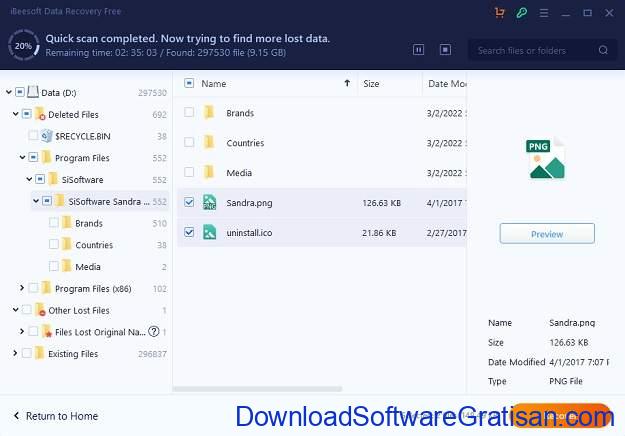The height and width of the screenshot is (436, 625).
Task: Click the question mark help icon
Action: pos(154,331)
